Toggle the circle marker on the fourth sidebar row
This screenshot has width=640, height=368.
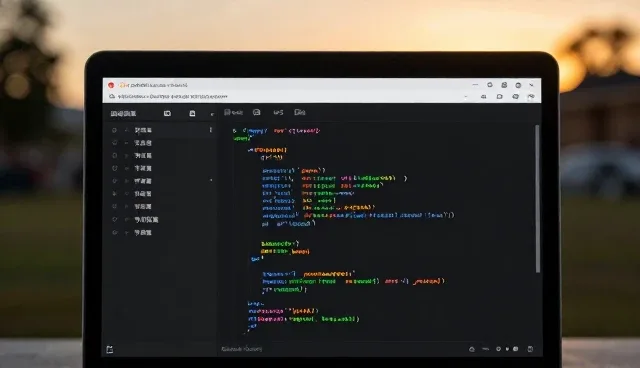point(114,168)
